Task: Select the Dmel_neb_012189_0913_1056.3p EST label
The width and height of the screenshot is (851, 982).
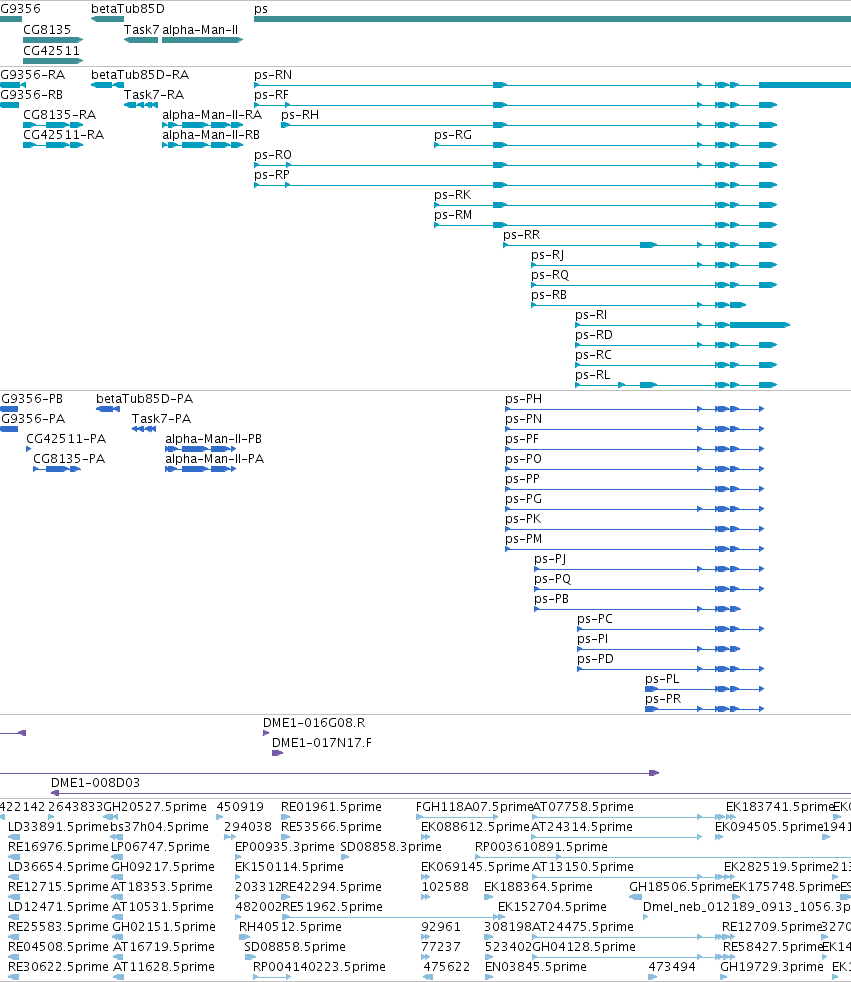Action: tap(746, 907)
